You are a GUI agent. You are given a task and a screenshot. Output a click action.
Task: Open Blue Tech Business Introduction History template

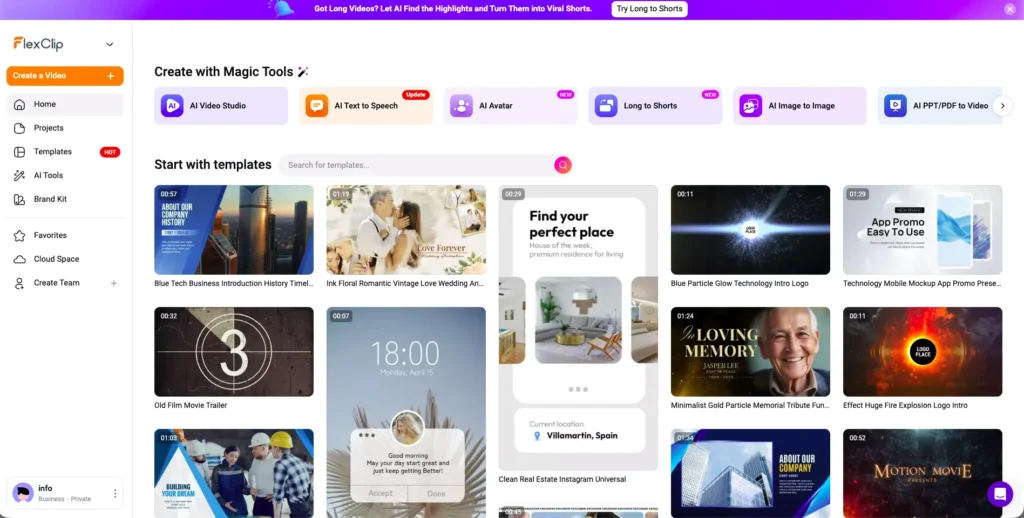[234, 230]
